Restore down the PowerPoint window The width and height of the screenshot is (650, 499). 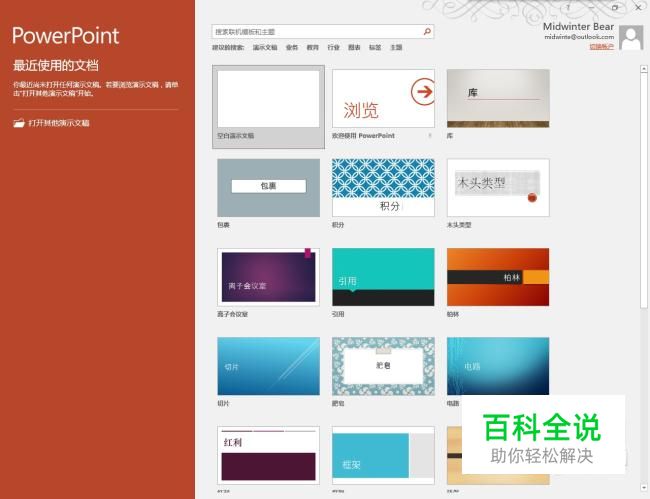tap(615, 7)
